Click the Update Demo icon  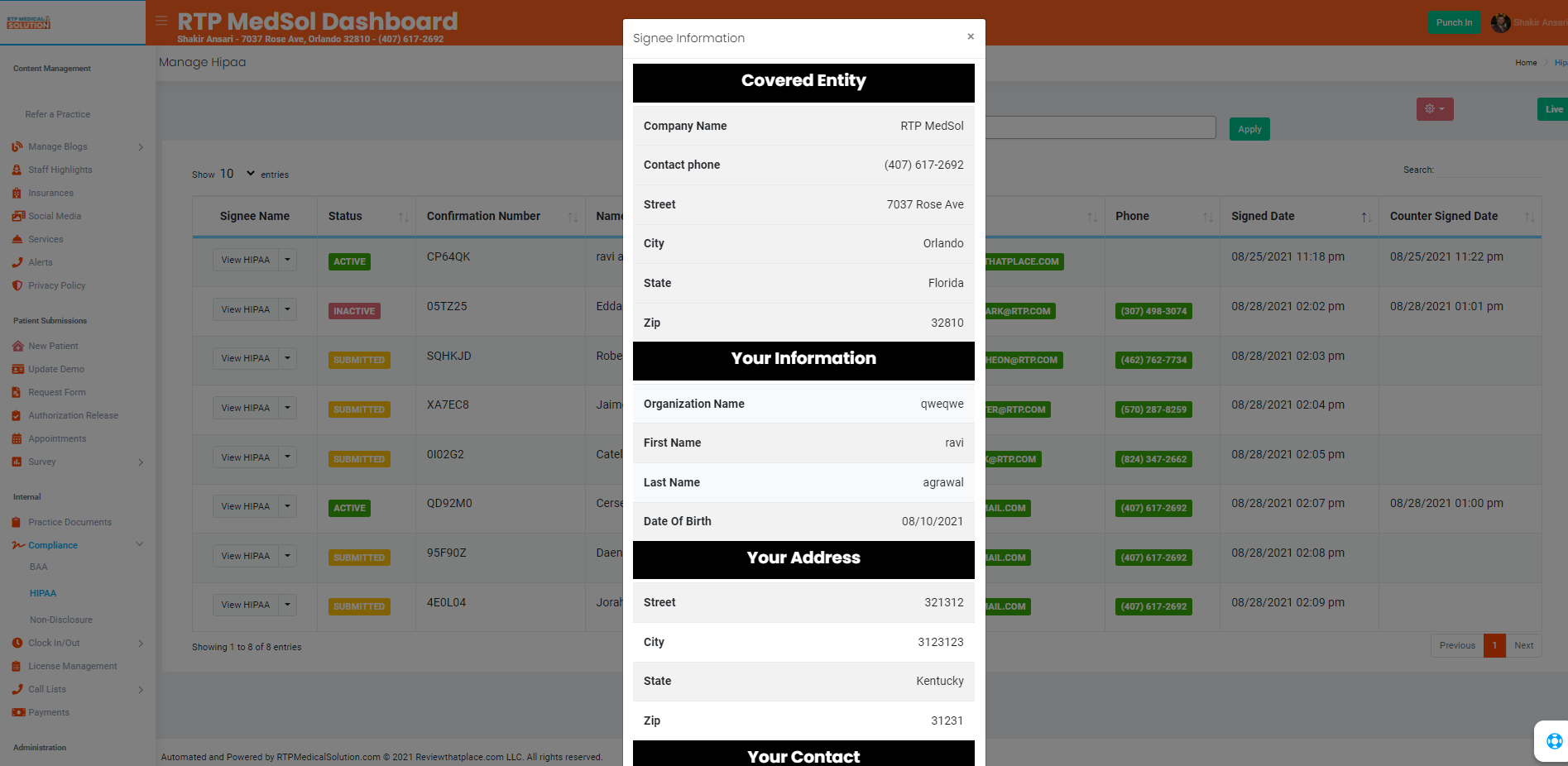[x=17, y=369]
